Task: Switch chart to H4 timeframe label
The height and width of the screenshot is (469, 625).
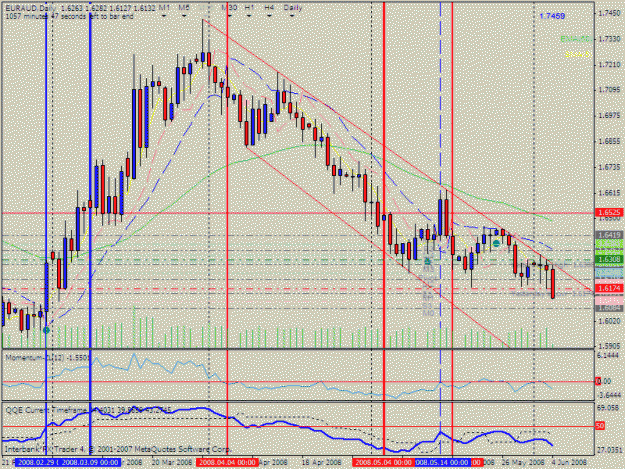Action: pyautogui.click(x=269, y=8)
